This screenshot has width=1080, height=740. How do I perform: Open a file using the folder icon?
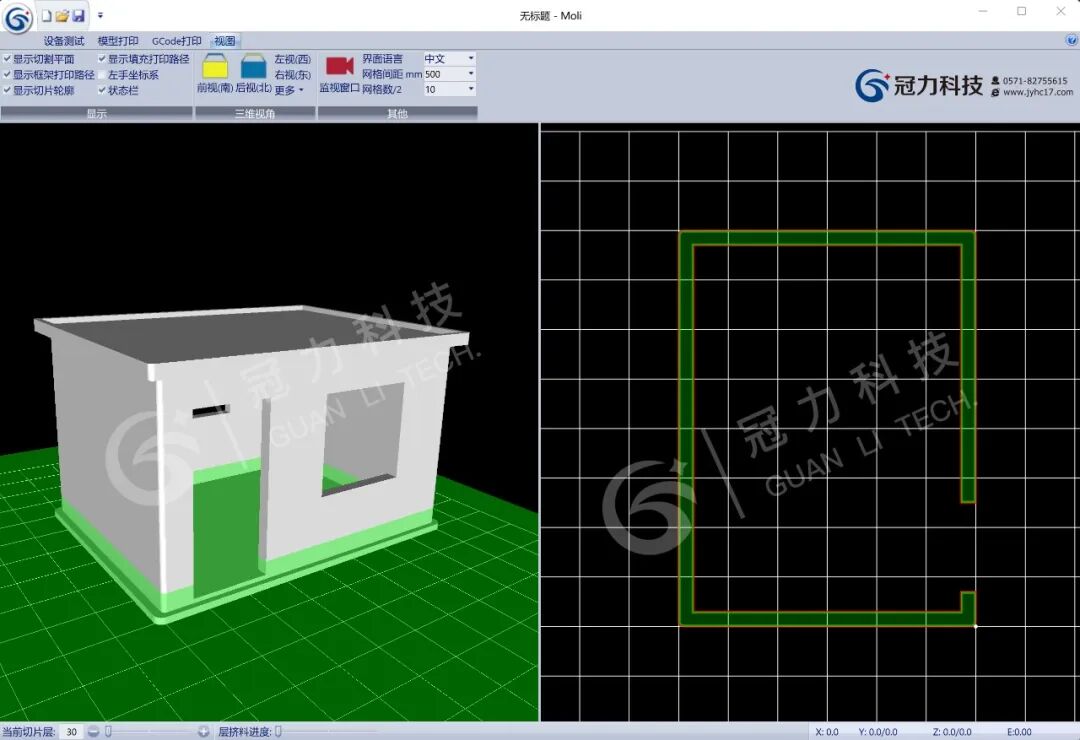(62, 15)
